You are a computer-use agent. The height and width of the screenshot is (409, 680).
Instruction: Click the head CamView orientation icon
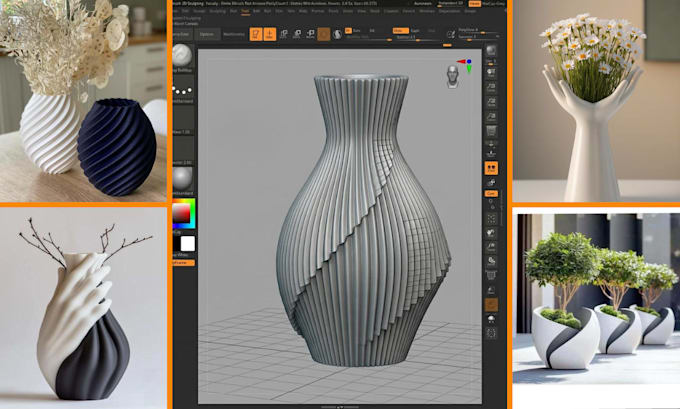[x=453, y=76]
